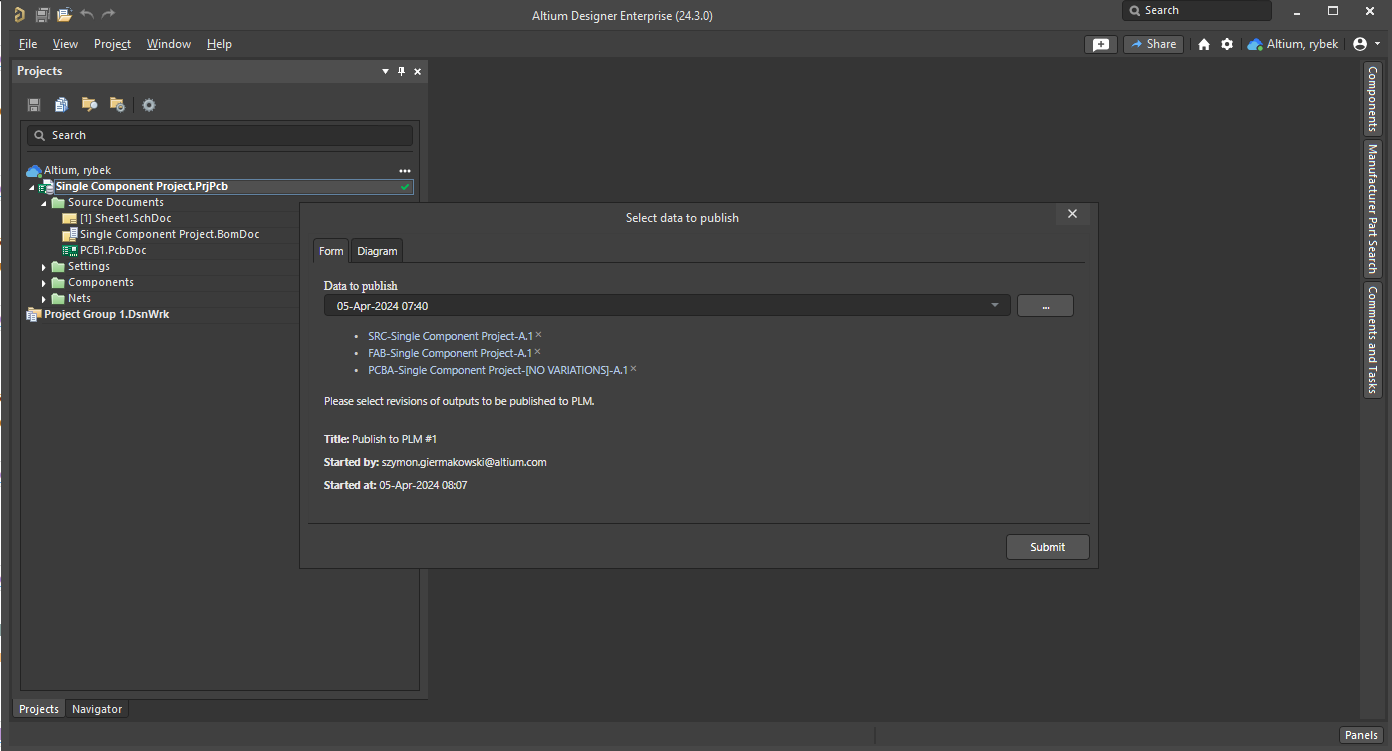This screenshot has width=1392, height=751.
Task: Open the user account dropdown arrow
Action: pyautogui.click(x=1378, y=44)
